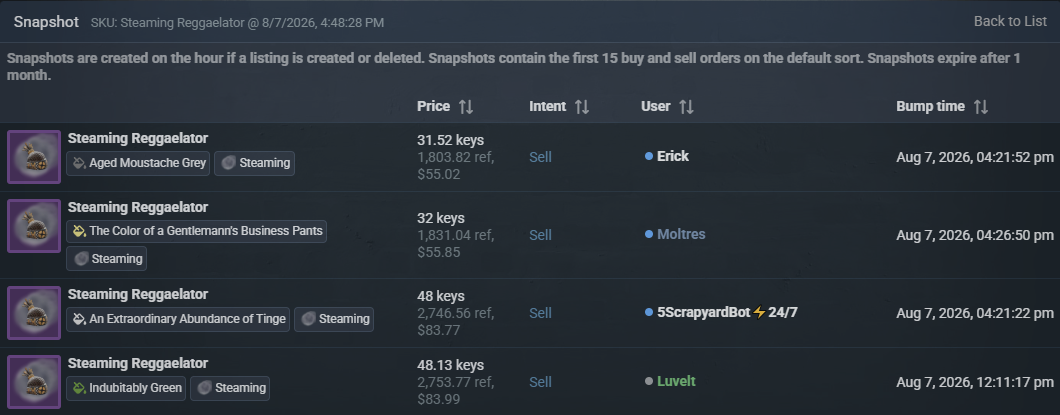The width and height of the screenshot is (1060, 415).
Task: Click Sell intent on Erick's listing
Action: (540, 157)
